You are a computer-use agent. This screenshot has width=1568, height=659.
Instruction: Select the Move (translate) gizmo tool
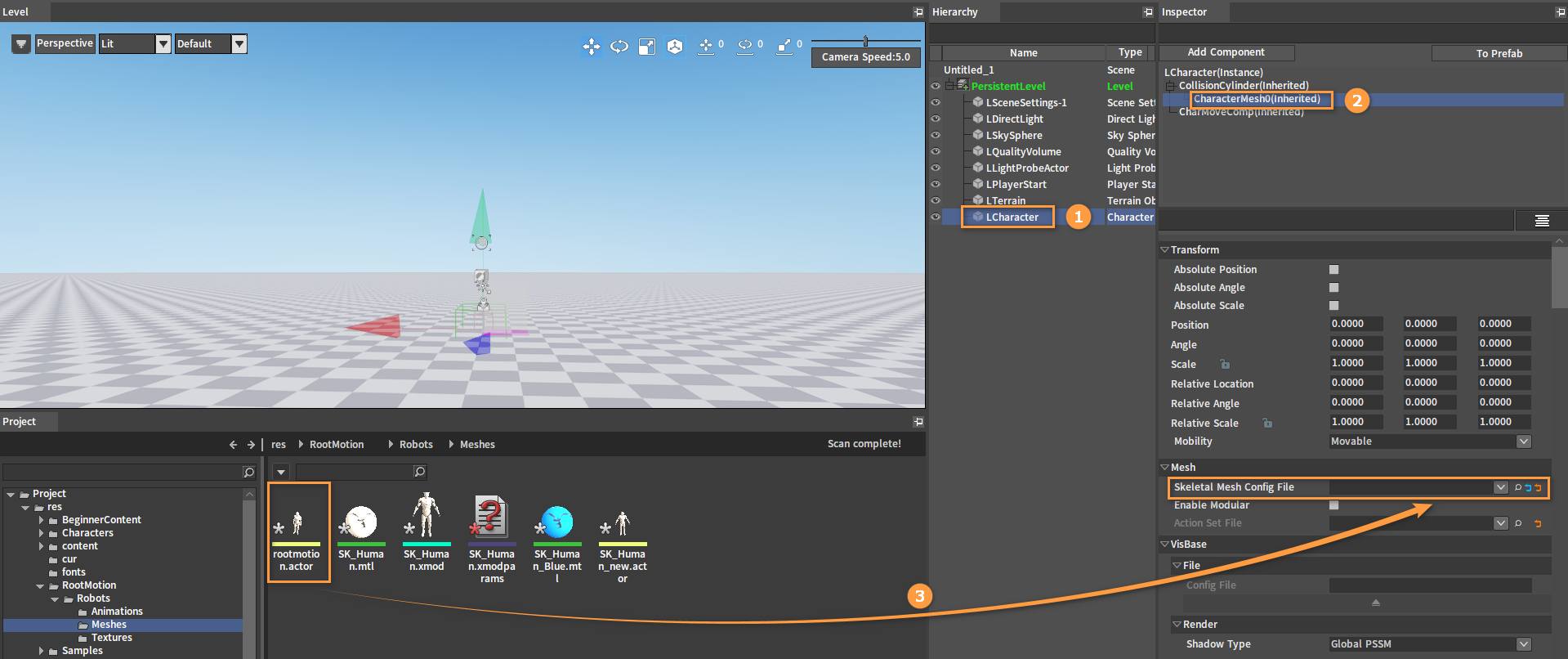tap(592, 47)
